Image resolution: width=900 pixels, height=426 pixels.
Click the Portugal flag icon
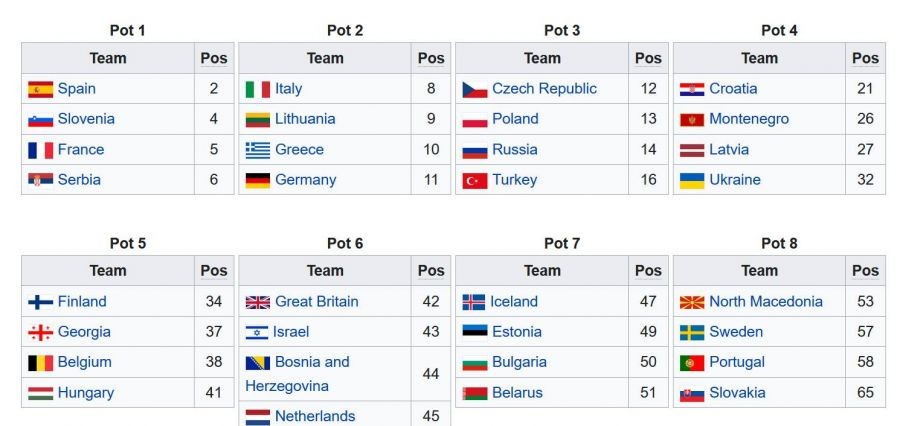tap(692, 363)
